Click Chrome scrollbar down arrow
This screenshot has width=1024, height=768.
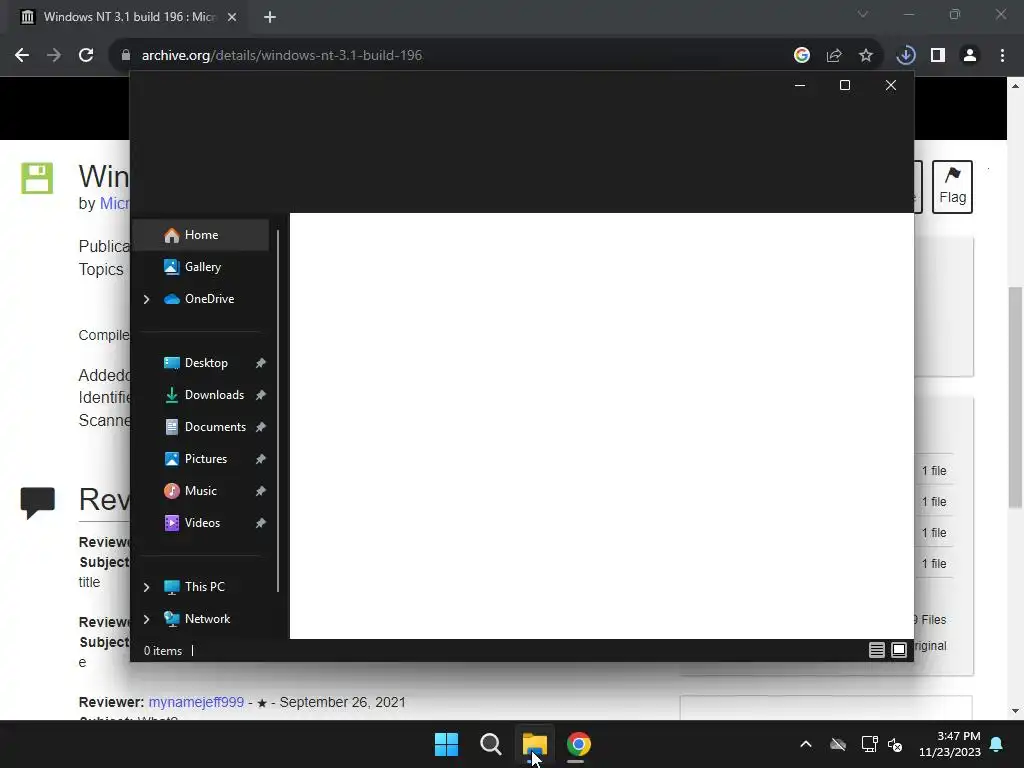point(1016,711)
